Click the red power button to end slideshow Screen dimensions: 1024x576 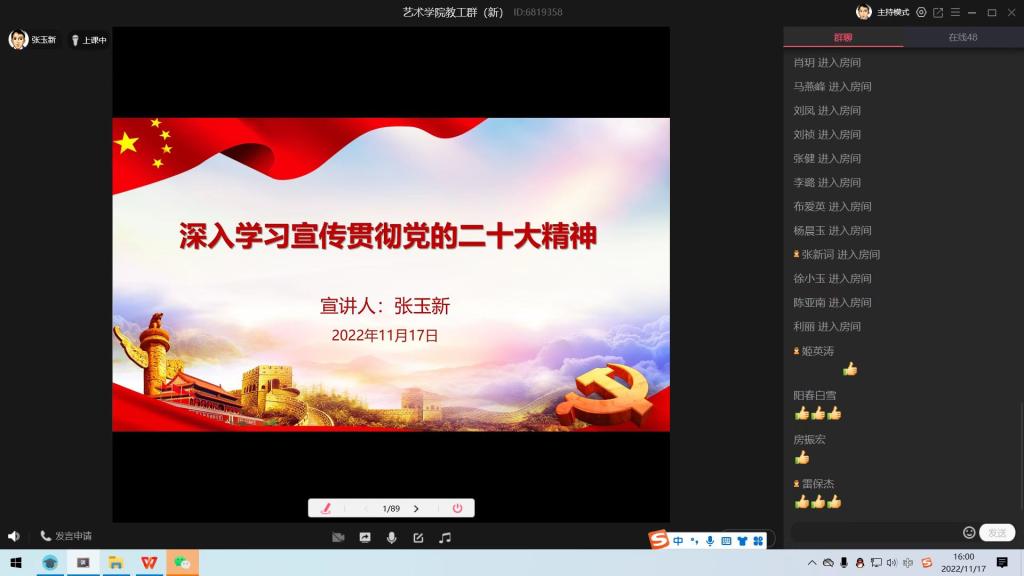tap(457, 508)
